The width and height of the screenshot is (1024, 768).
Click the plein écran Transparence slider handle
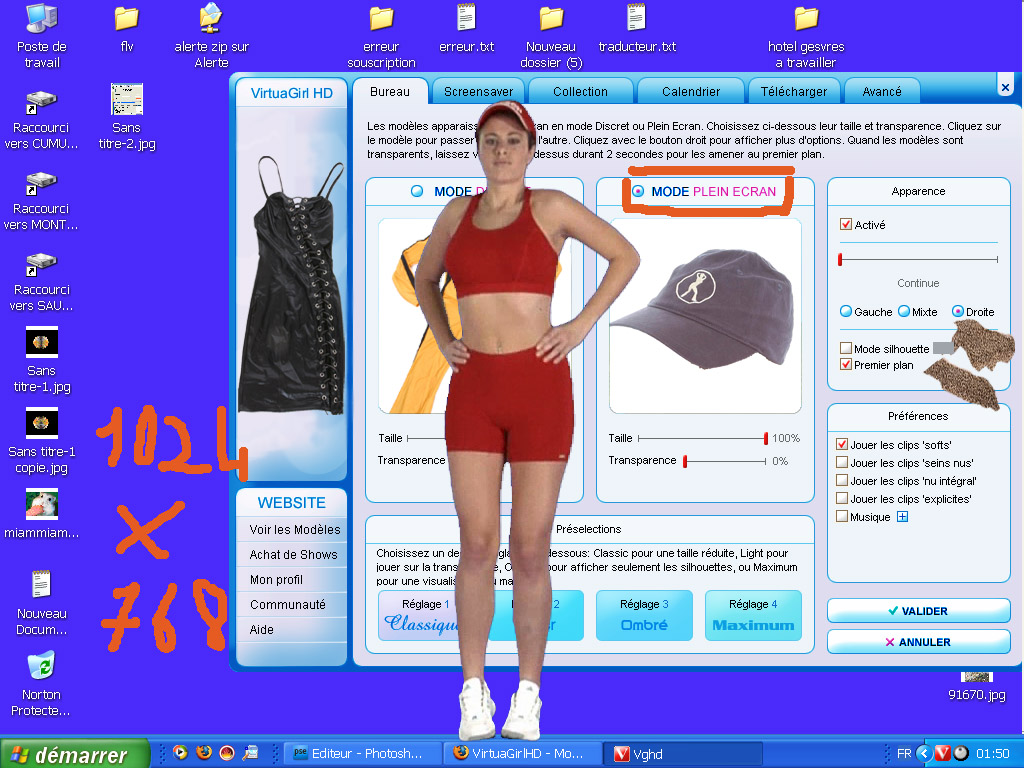[685, 461]
